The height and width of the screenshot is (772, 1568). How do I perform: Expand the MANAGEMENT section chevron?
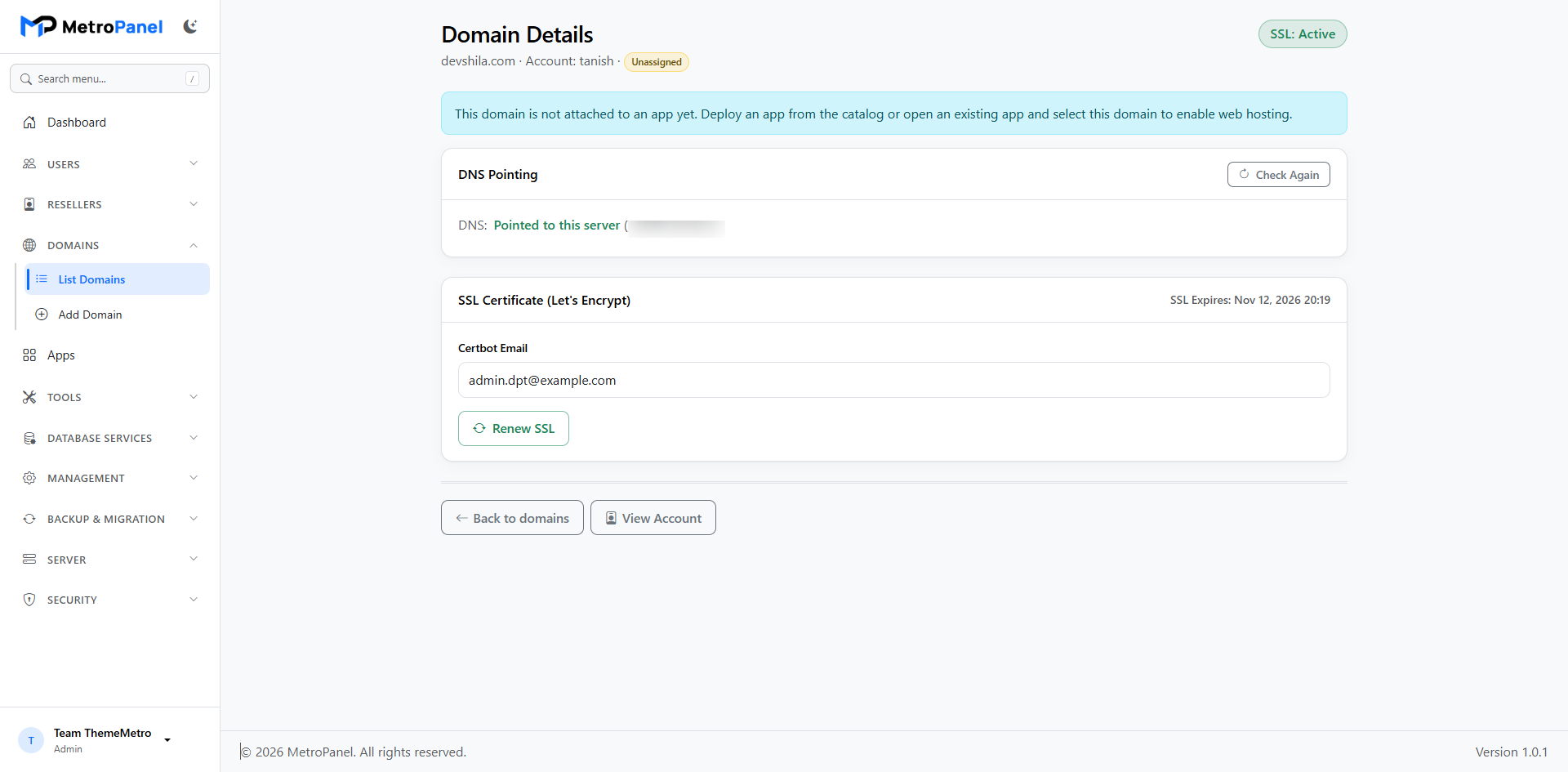pos(194,478)
